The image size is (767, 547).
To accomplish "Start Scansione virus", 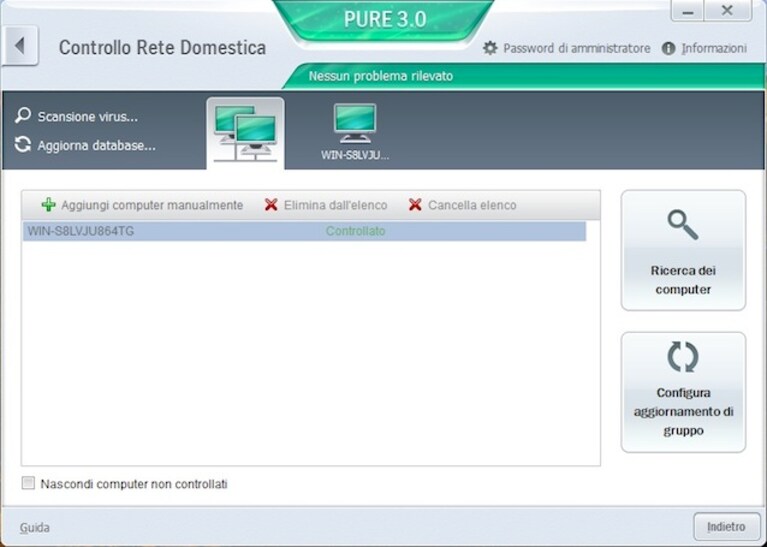I will coord(88,117).
